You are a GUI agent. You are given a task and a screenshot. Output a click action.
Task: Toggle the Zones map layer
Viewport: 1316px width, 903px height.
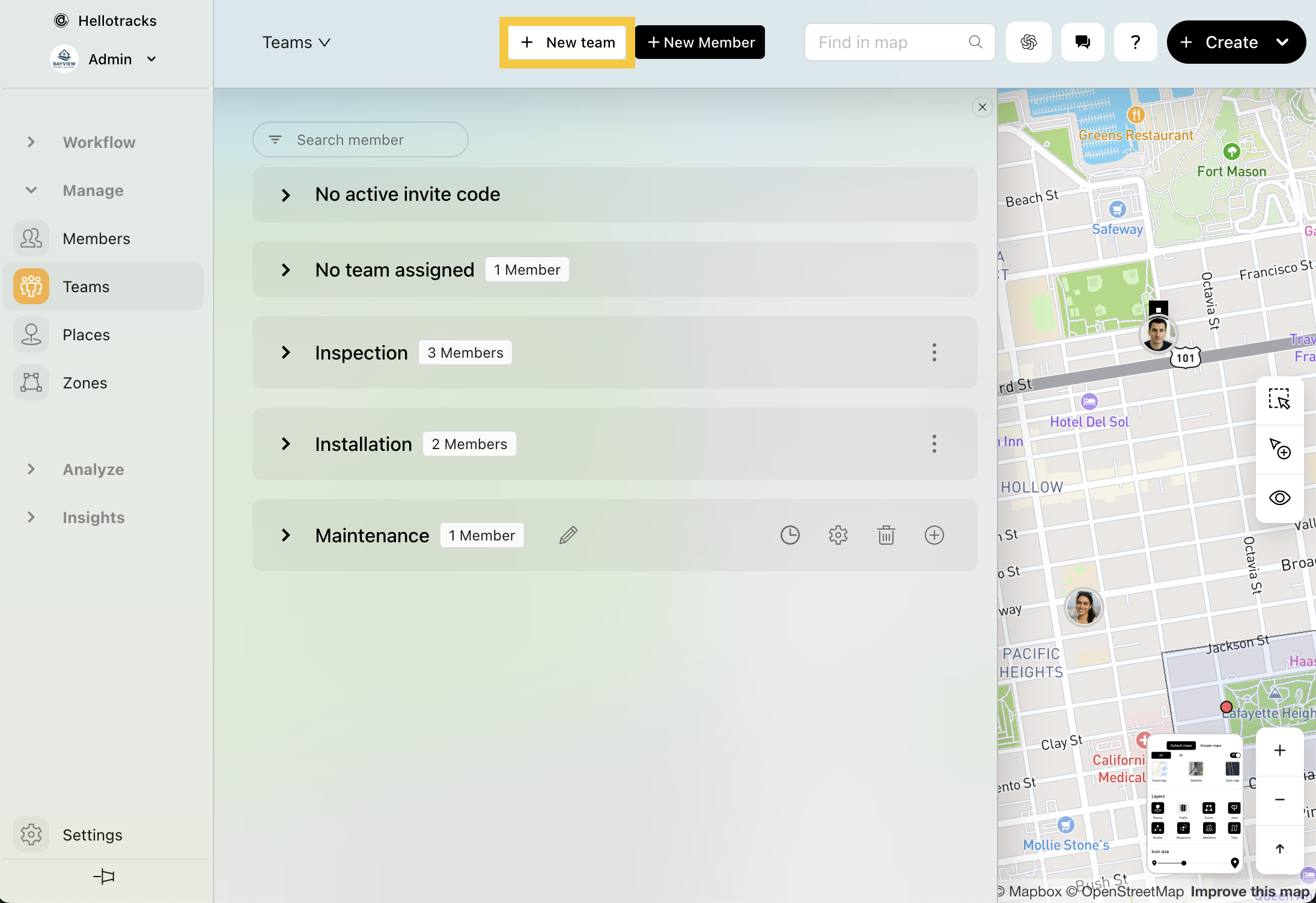pos(1209,808)
